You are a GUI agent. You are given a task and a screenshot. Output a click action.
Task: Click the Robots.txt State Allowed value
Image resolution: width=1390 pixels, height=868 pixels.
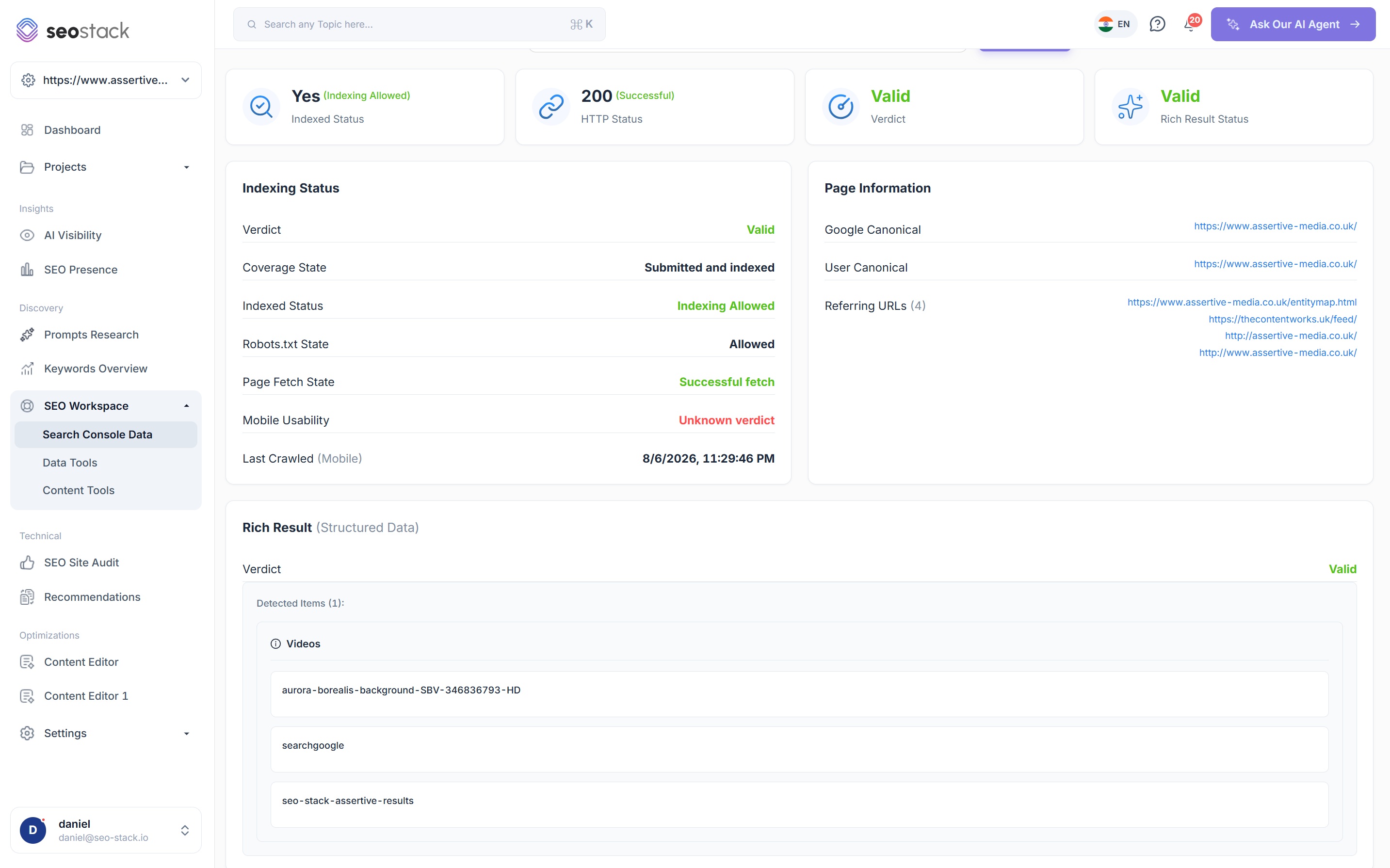[752, 344]
